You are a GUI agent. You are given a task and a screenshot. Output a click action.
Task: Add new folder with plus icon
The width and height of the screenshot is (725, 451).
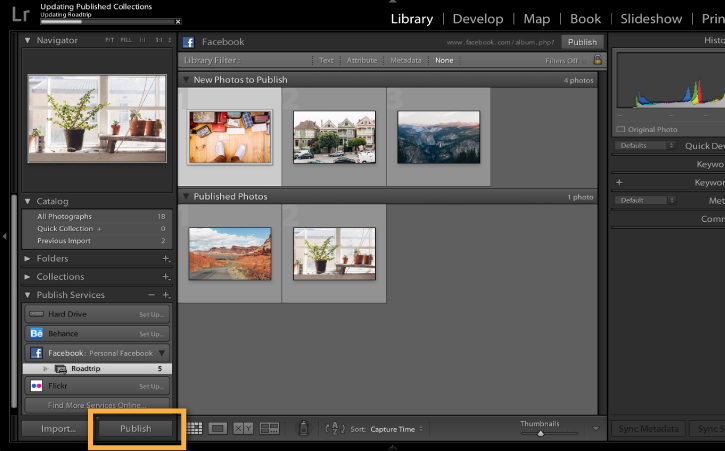(166, 259)
